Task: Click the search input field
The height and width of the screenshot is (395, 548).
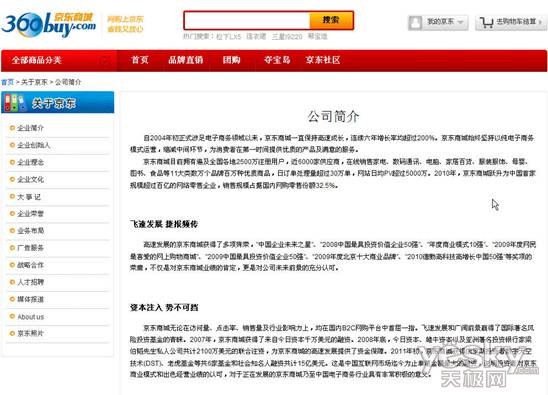Action: click(x=247, y=21)
